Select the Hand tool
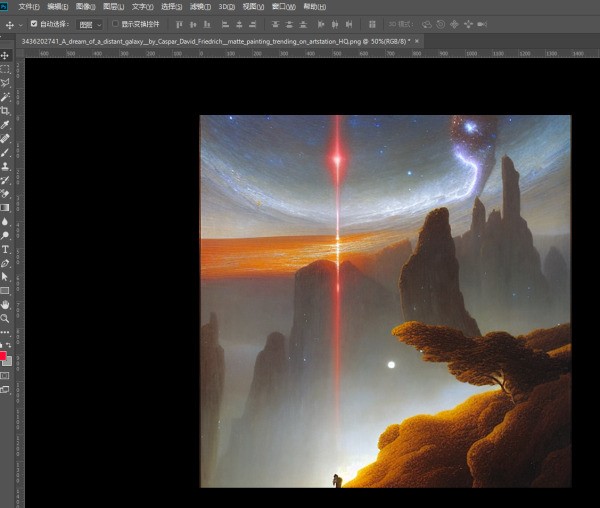 point(5,304)
